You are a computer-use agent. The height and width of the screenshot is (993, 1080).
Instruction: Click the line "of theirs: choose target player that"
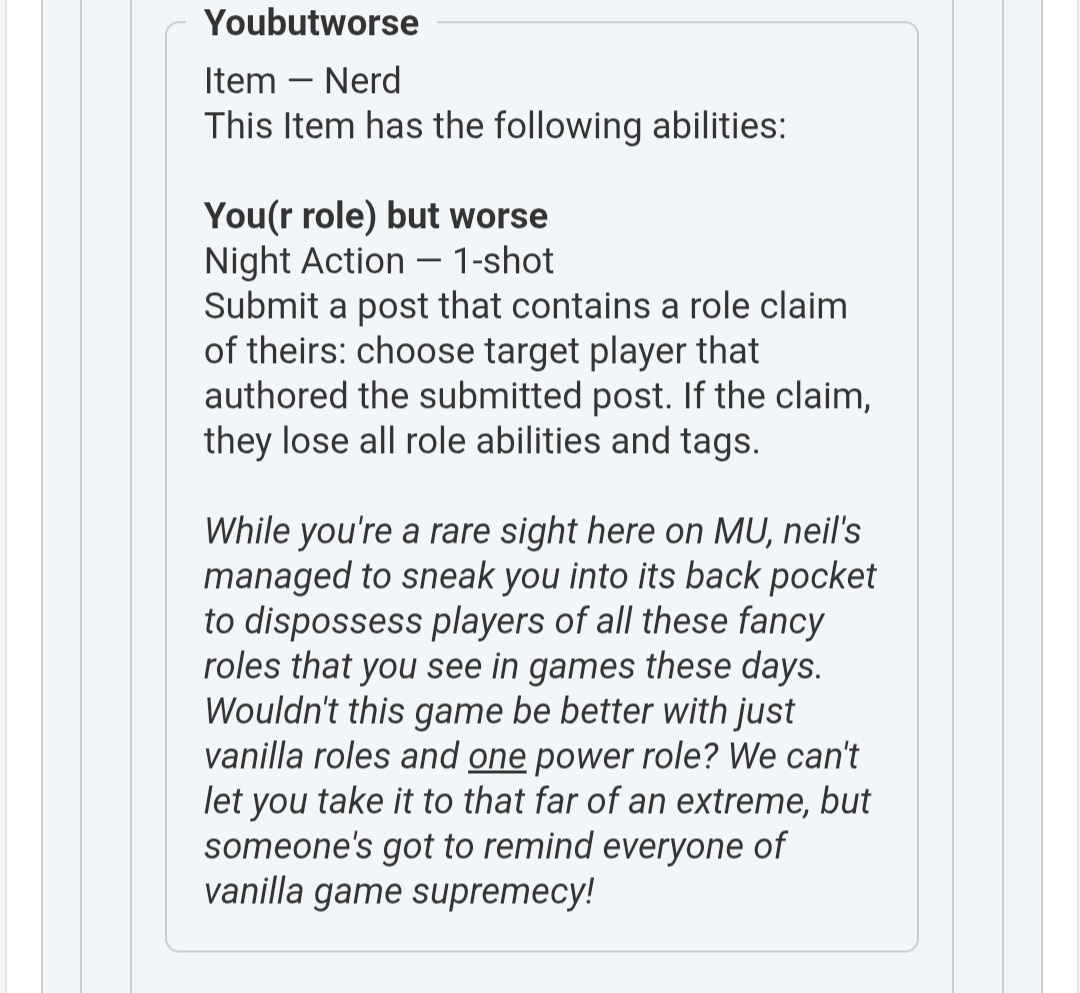tap(481, 351)
